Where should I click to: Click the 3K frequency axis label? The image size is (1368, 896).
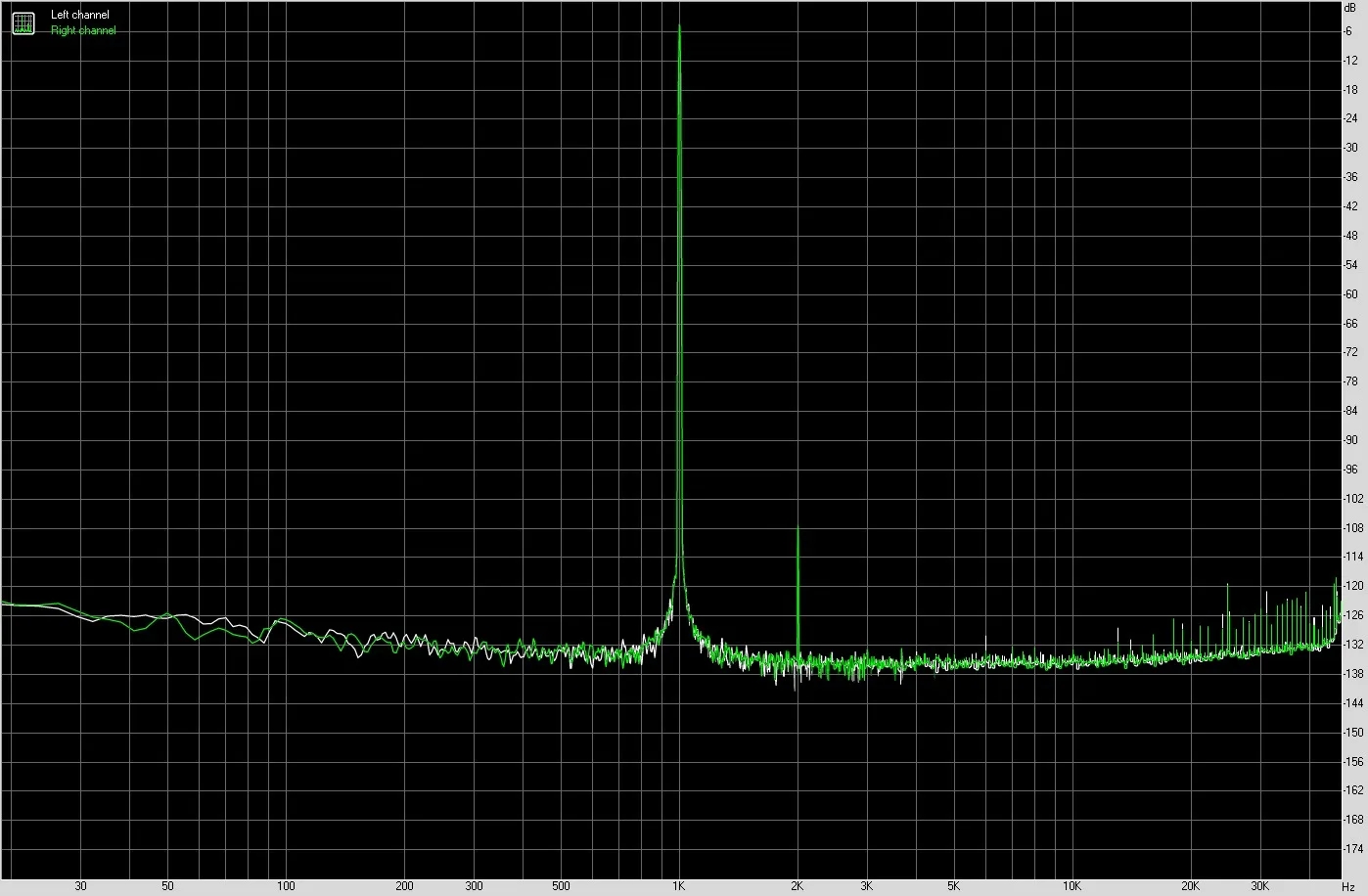866,886
